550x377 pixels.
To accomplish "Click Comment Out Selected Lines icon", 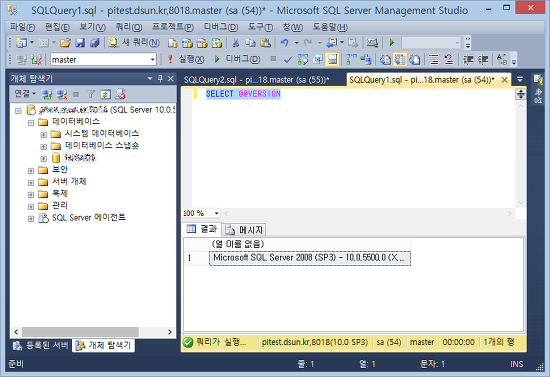I will (x=434, y=60).
